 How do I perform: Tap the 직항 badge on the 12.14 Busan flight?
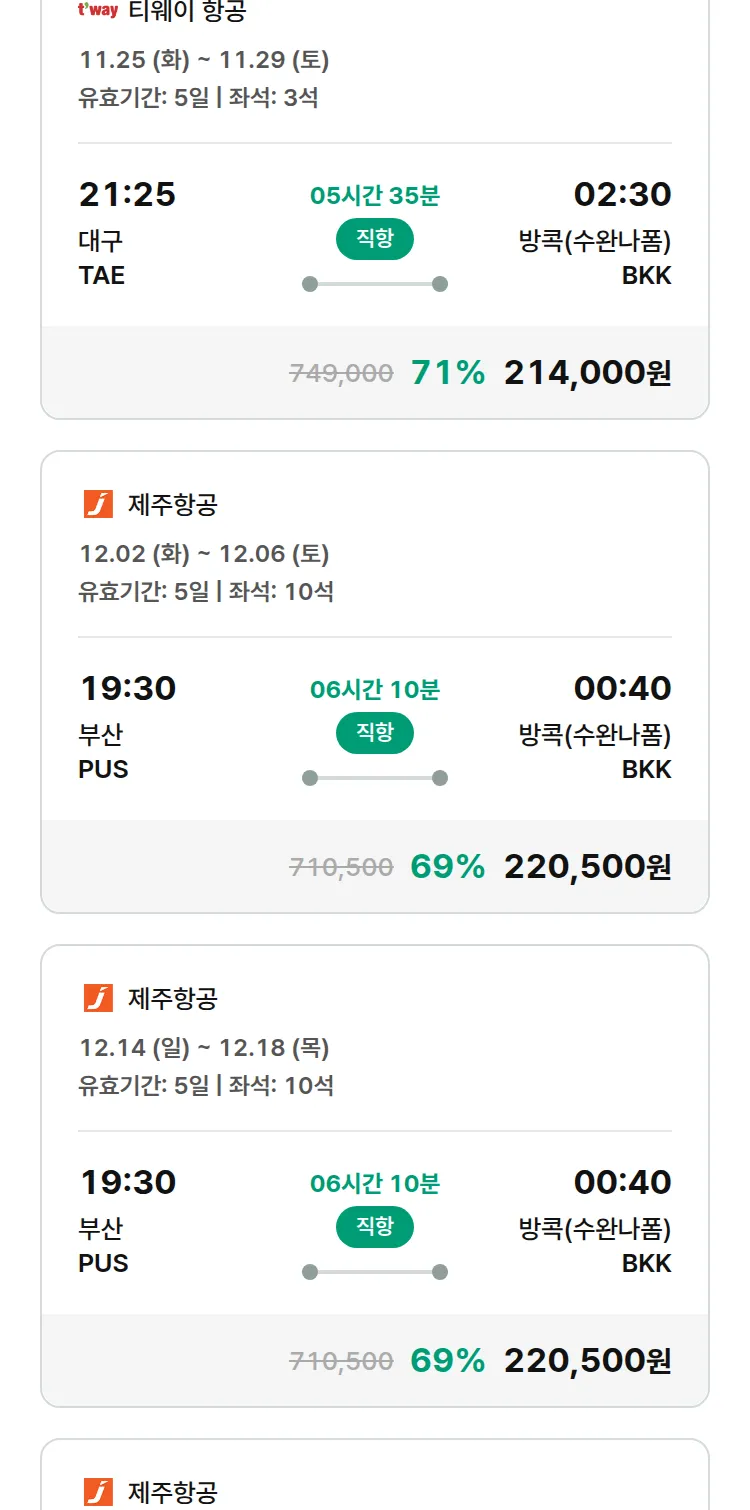pyautogui.click(x=375, y=1227)
